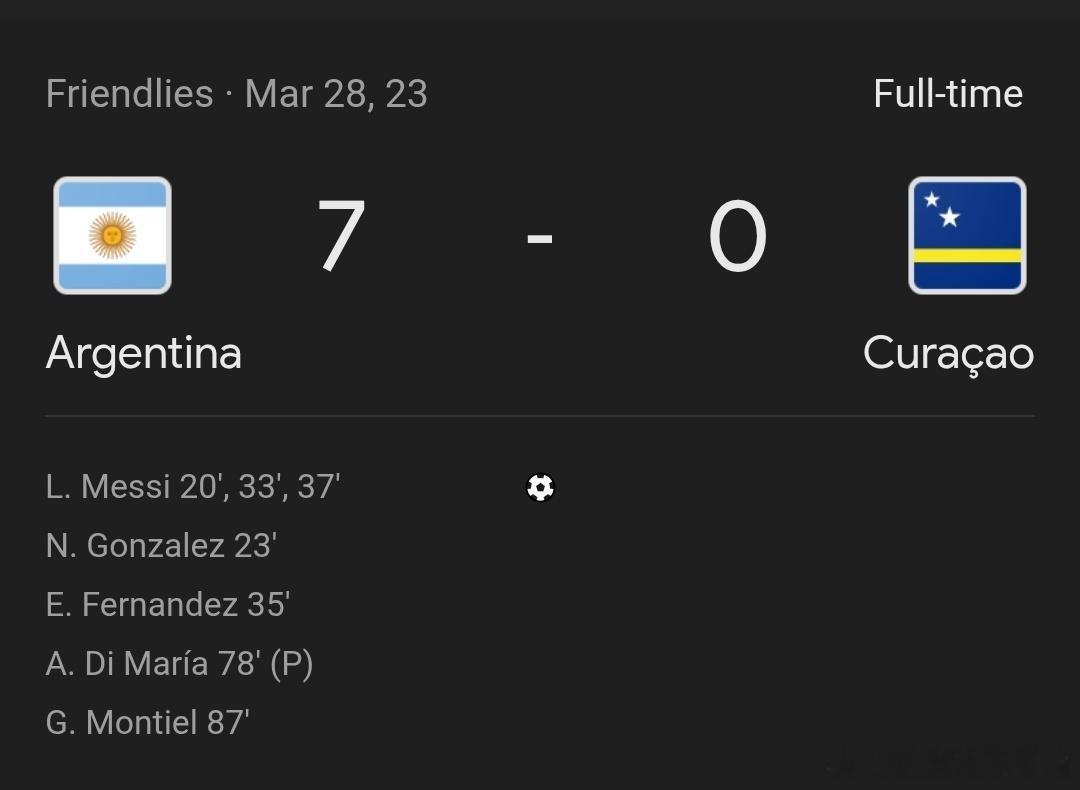Image resolution: width=1080 pixels, height=790 pixels.
Task: Click the dash between the scores
Action: 540,238
